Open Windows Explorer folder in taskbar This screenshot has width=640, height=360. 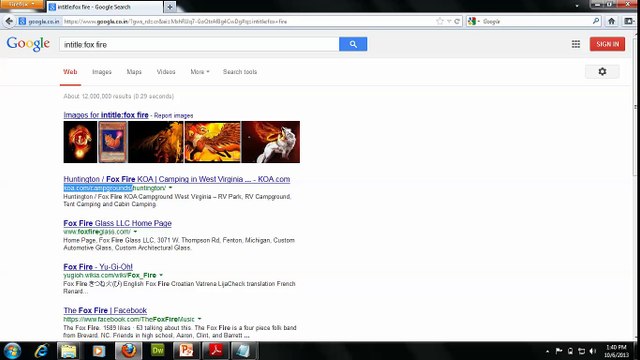click(x=69, y=351)
